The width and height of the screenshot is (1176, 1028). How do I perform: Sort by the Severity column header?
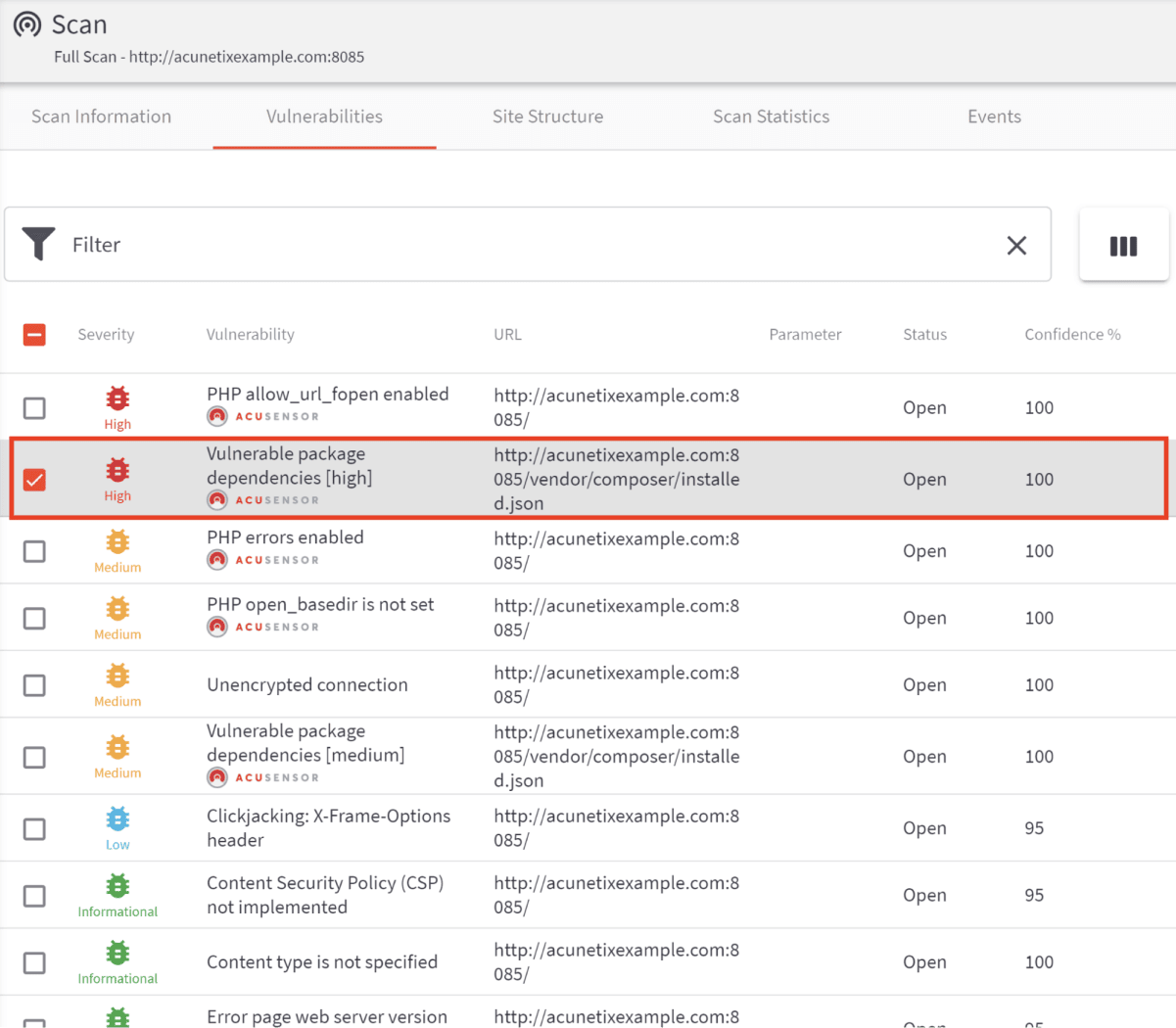106,335
